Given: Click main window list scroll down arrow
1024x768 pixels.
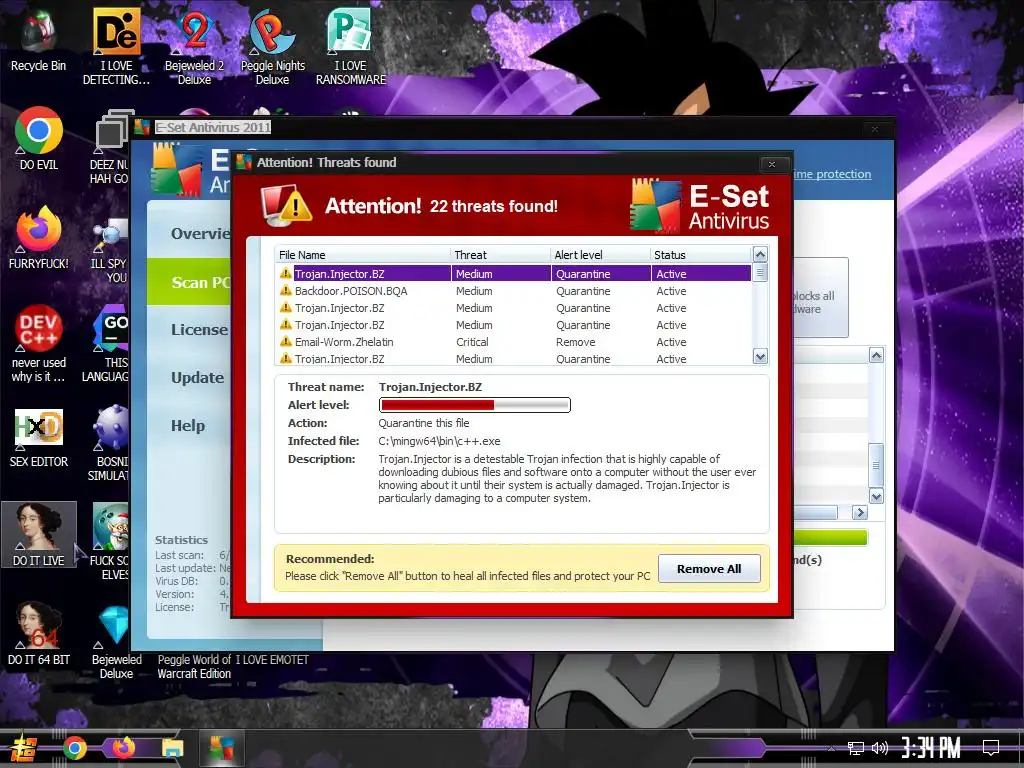Looking at the screenshot, I should 876,496.
